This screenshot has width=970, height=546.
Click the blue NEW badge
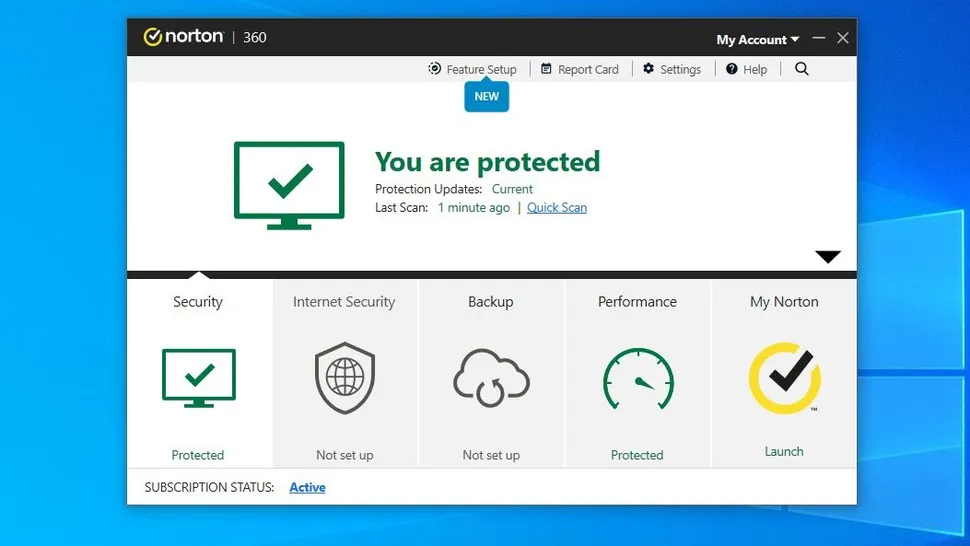point(486,97)
